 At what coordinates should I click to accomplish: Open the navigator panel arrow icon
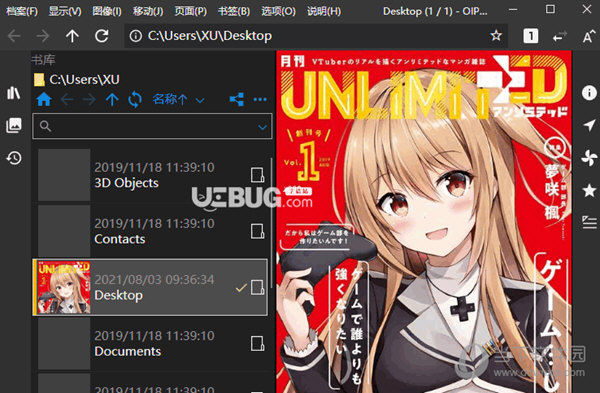pos(589,125)
